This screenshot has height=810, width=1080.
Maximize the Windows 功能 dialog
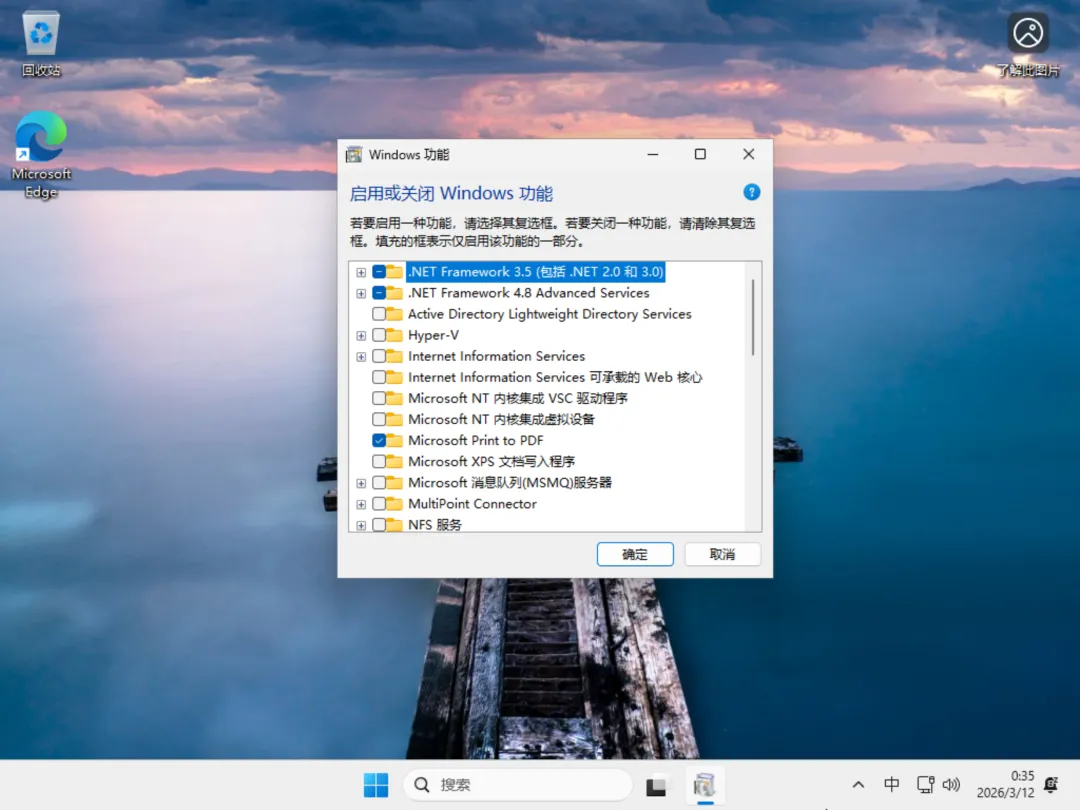[x=700, y=154]
